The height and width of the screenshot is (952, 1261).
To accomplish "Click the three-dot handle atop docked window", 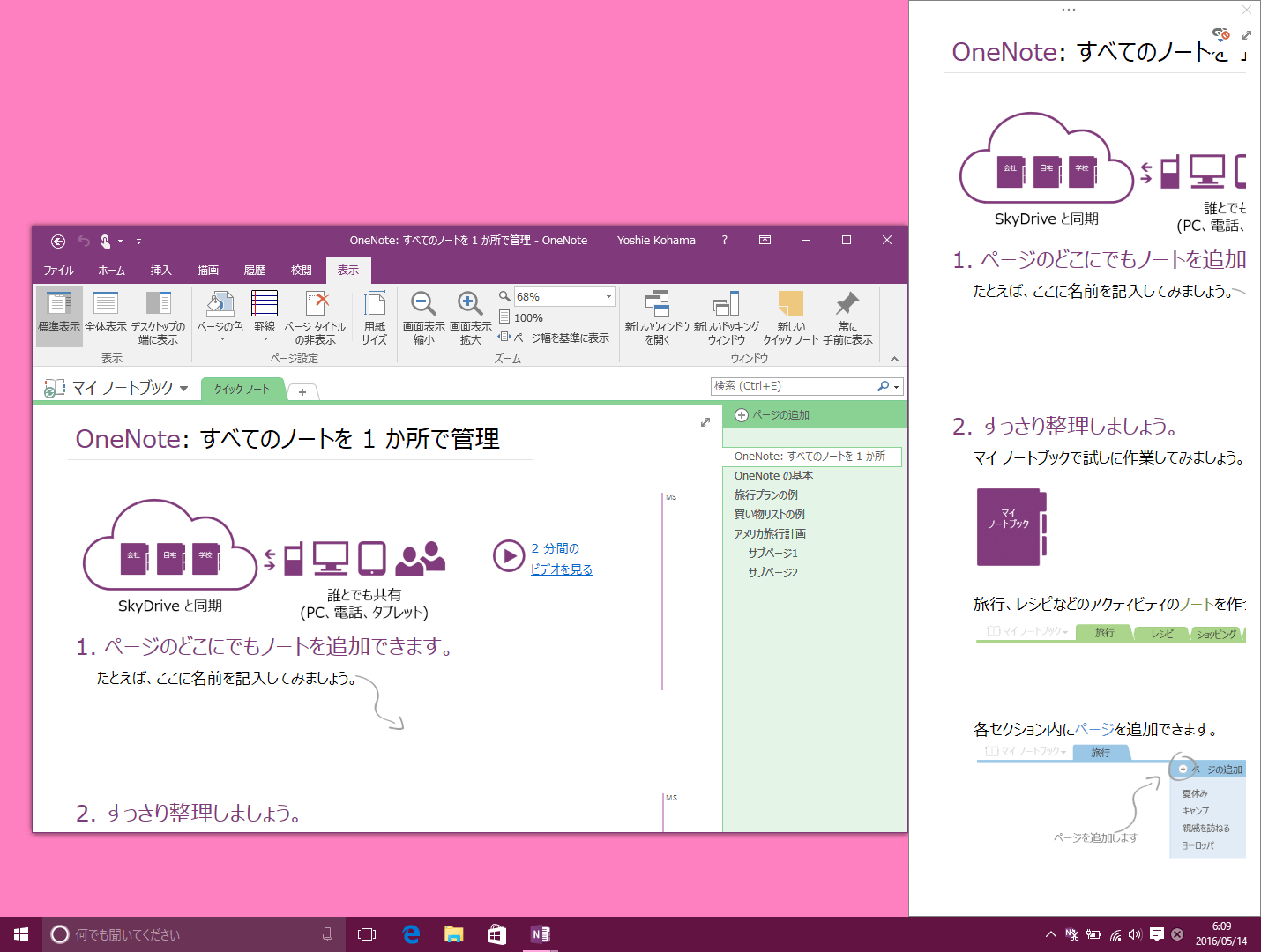I will (x=1069, y=10).
